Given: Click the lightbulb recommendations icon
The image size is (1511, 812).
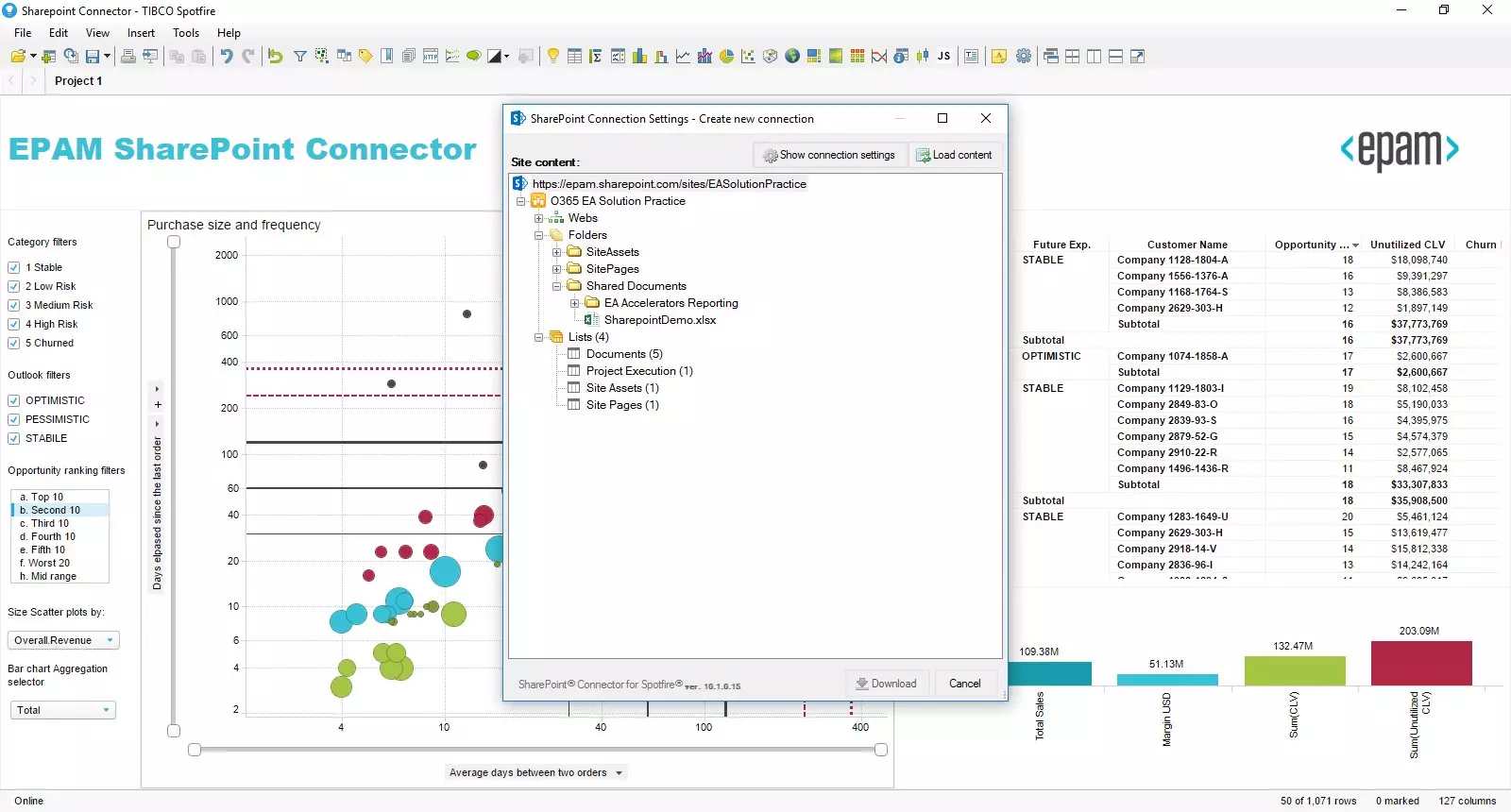Looking at the screenshot, I should 553,57.
